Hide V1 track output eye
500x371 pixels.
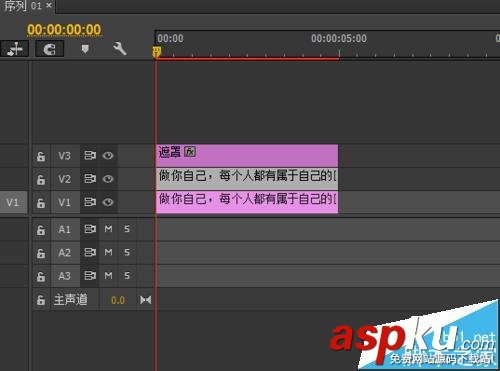(x=108, y=202)
